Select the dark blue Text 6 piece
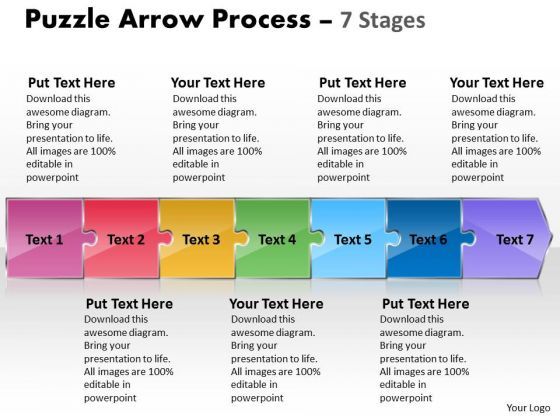Screen dimensions: 560x420 (424, 239)
